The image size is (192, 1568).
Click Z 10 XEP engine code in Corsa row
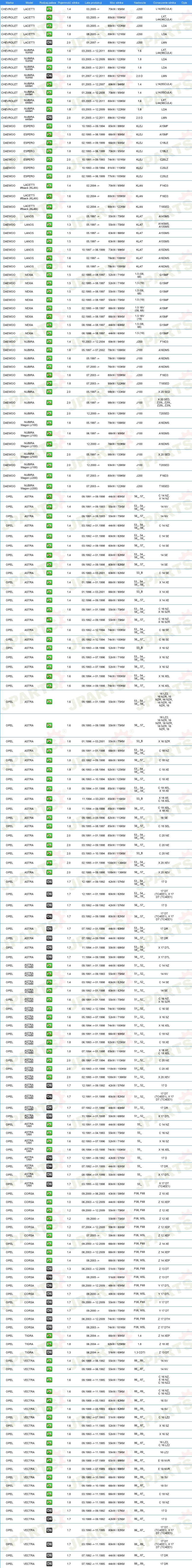point(164,1202)
